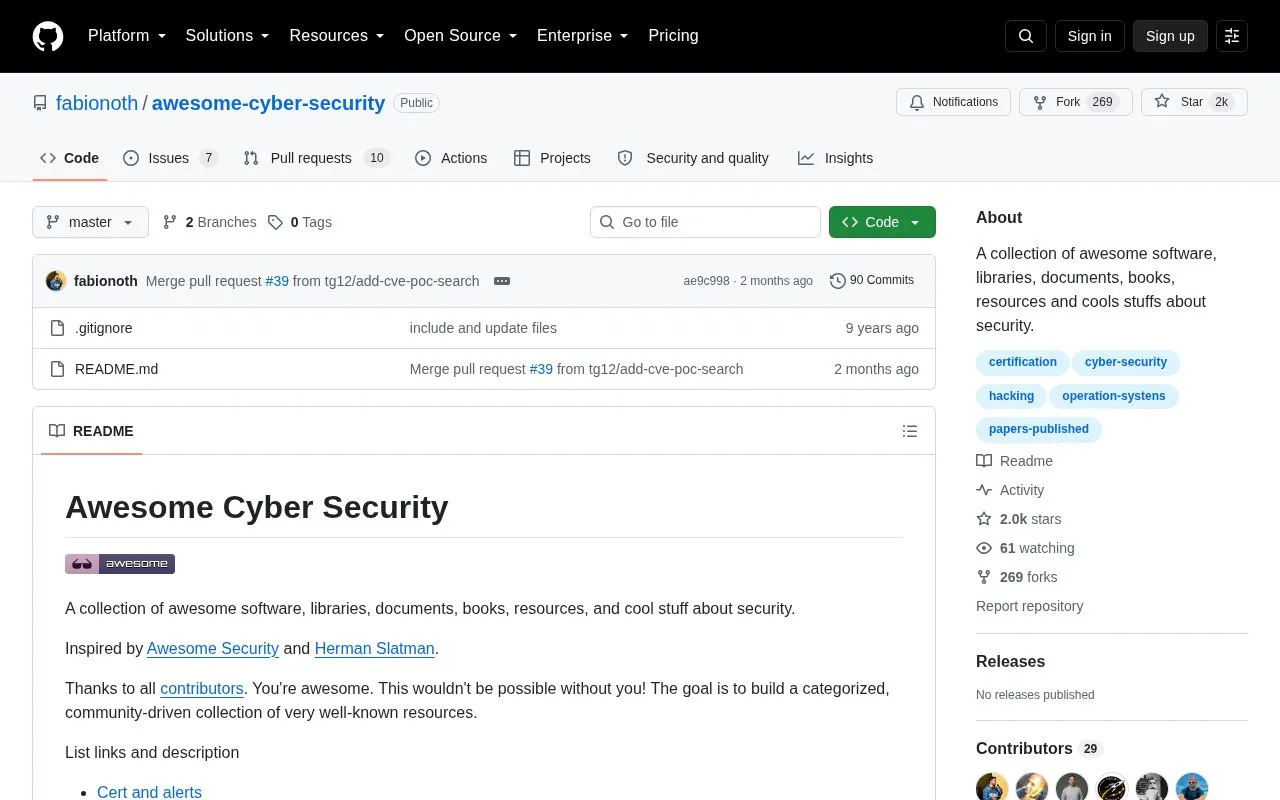The height and width of the screenshot is (800, 1280).
Task: Expand the Resources menu
Action: (337, 36)
